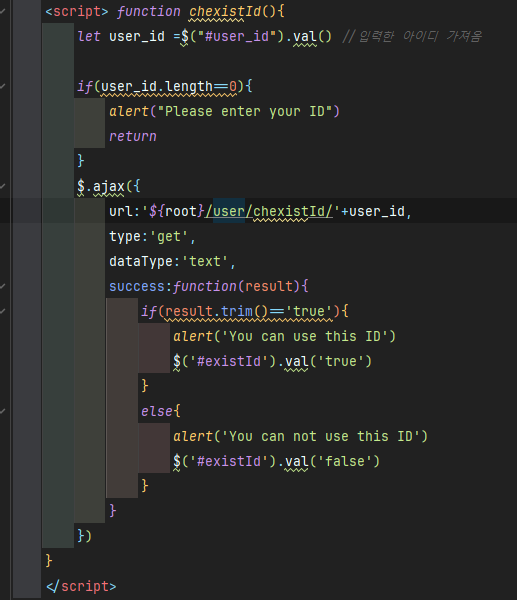Collapse the fold marker beside the function chexistId line
The image size is (517, 600).
[2, 11]
